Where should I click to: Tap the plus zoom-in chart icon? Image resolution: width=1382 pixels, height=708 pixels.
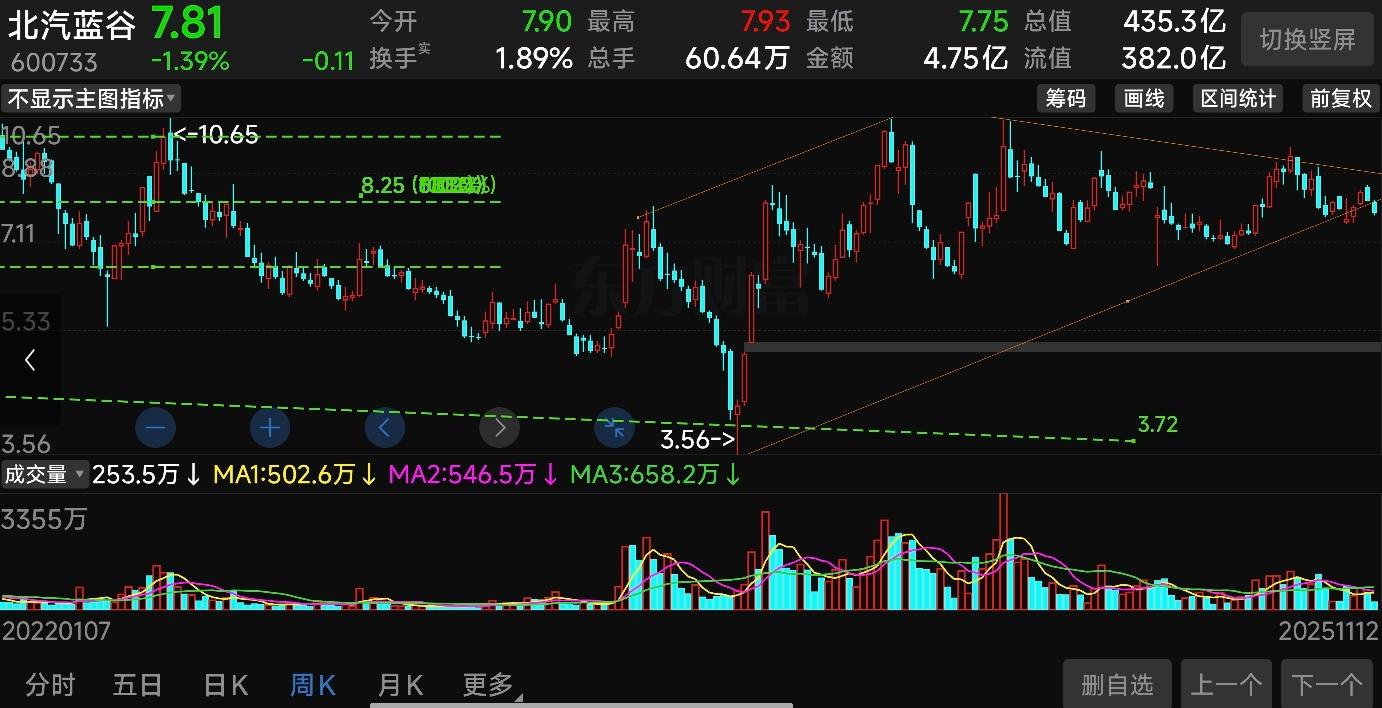coord(270,429)
